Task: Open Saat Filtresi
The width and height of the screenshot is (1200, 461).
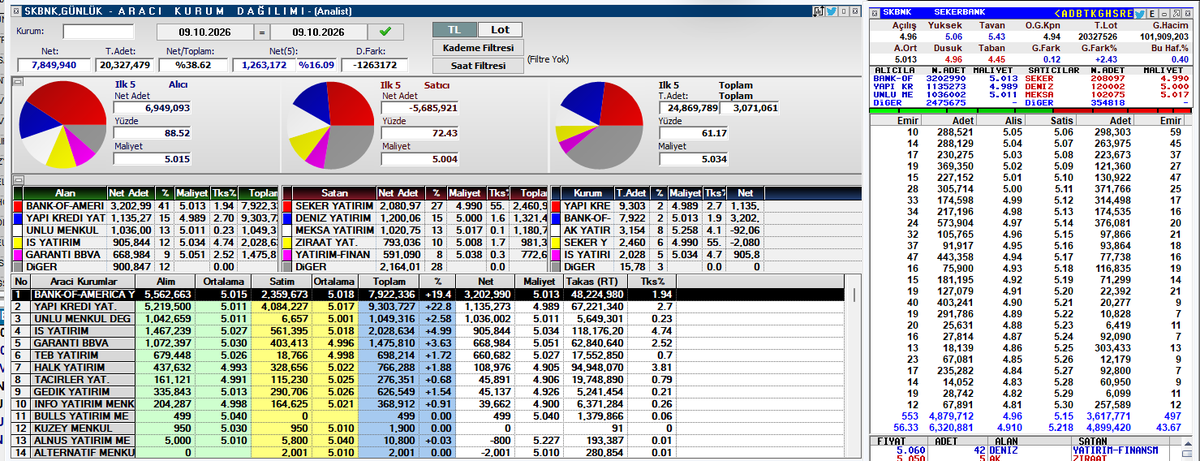Action: 477,66
